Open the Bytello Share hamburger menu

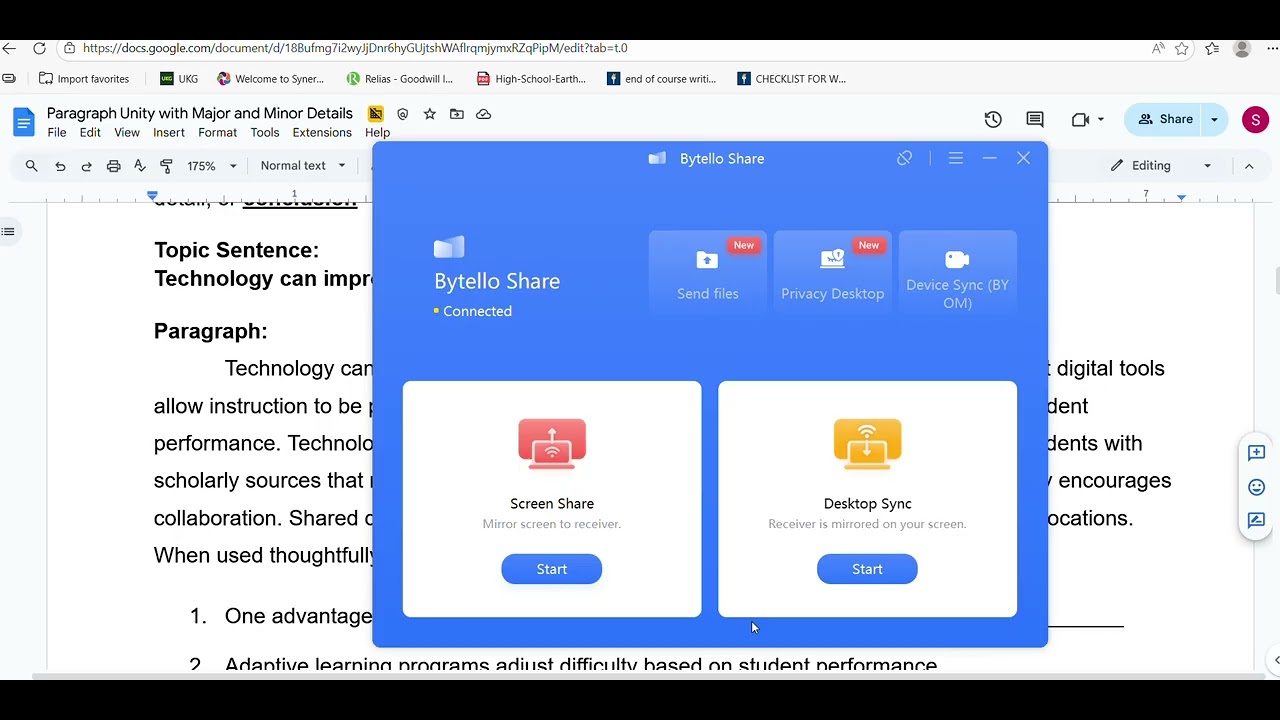pos(956,158)
